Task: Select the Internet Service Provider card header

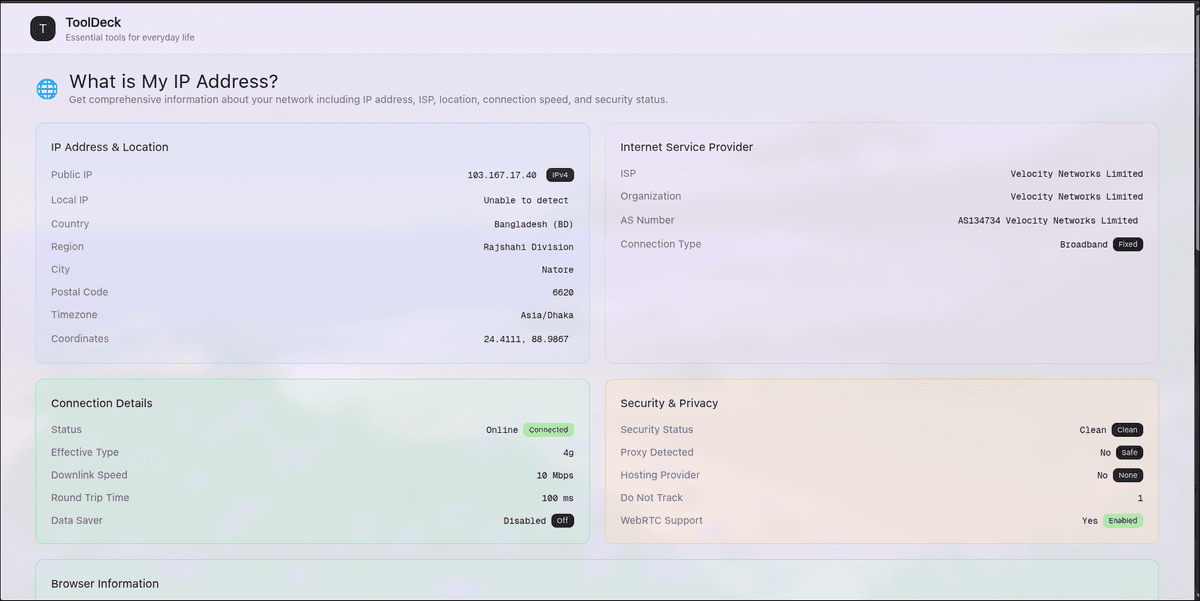Action: click(x=686, y=147)
